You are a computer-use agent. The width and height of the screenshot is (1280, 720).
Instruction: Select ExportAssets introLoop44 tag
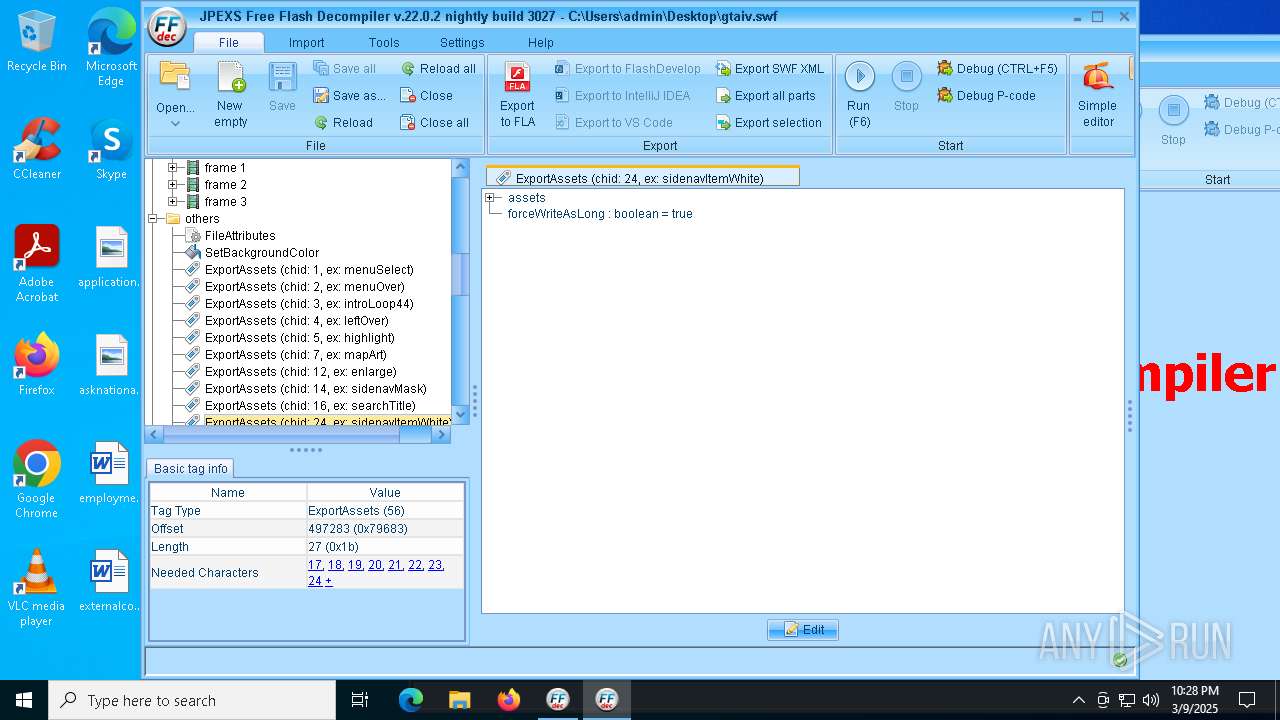309,304
